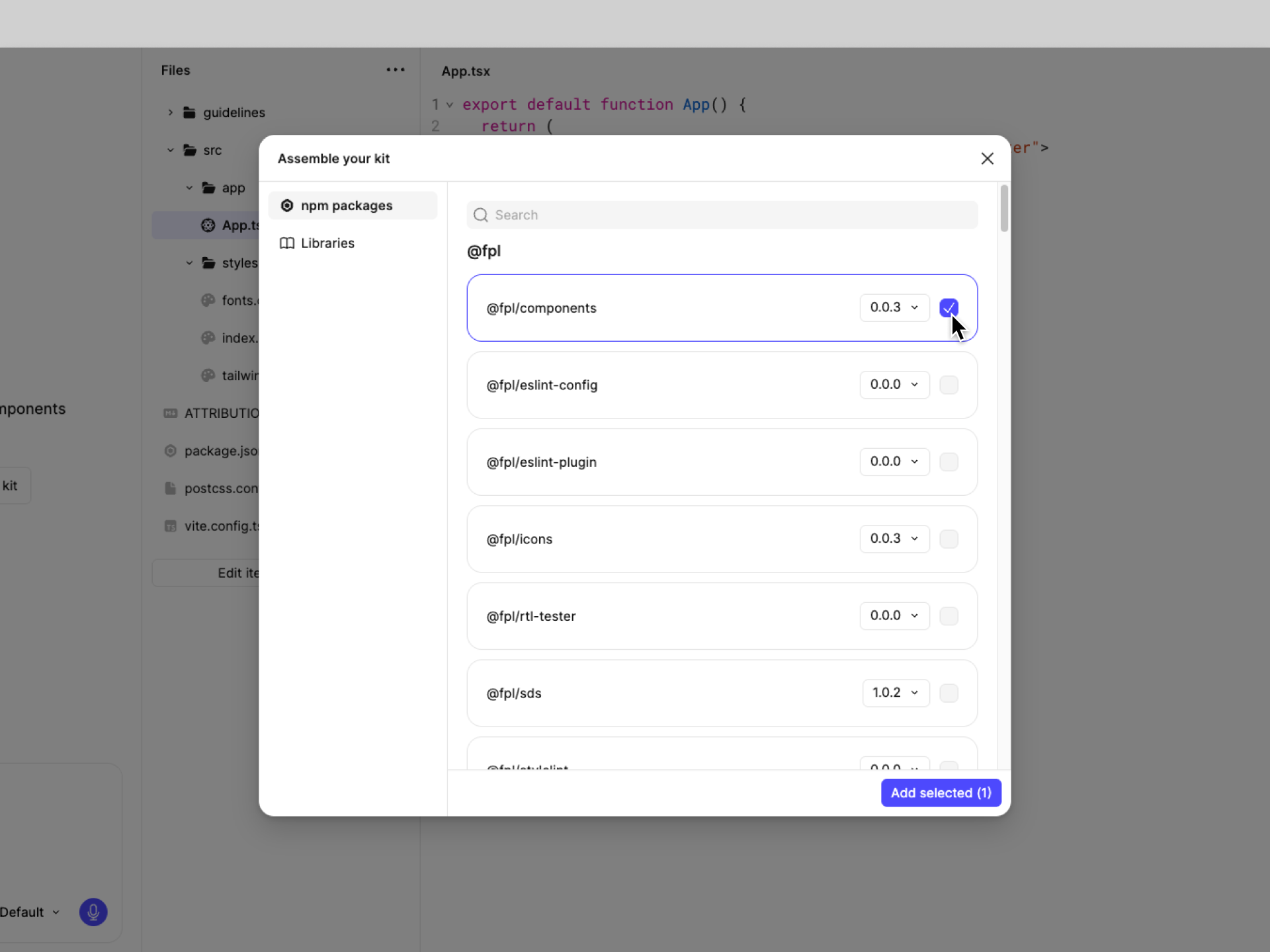This screenshot has width=1270, height=952.
Task: Click the package.json file icon
Action: 171,451
